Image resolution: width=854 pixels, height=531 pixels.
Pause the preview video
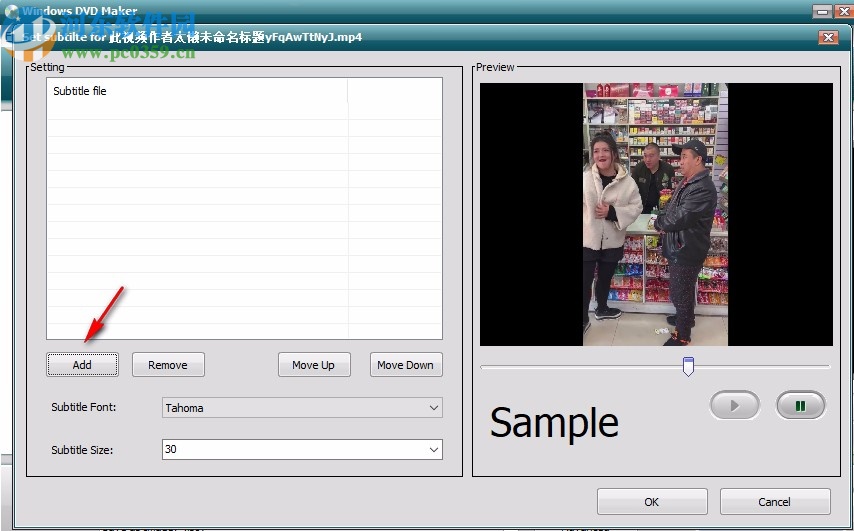pyautogui.click(x=800, y=405)
